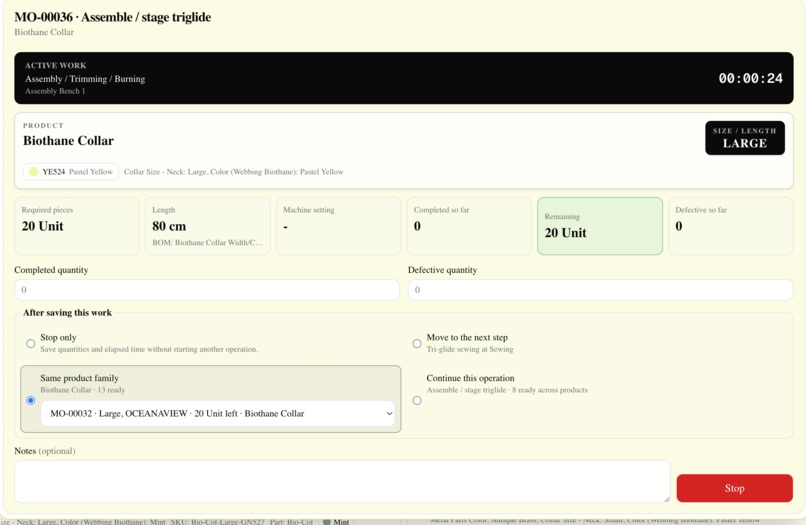Focus the Defective quantity input field
806x525 pixels.
(600, 290)
